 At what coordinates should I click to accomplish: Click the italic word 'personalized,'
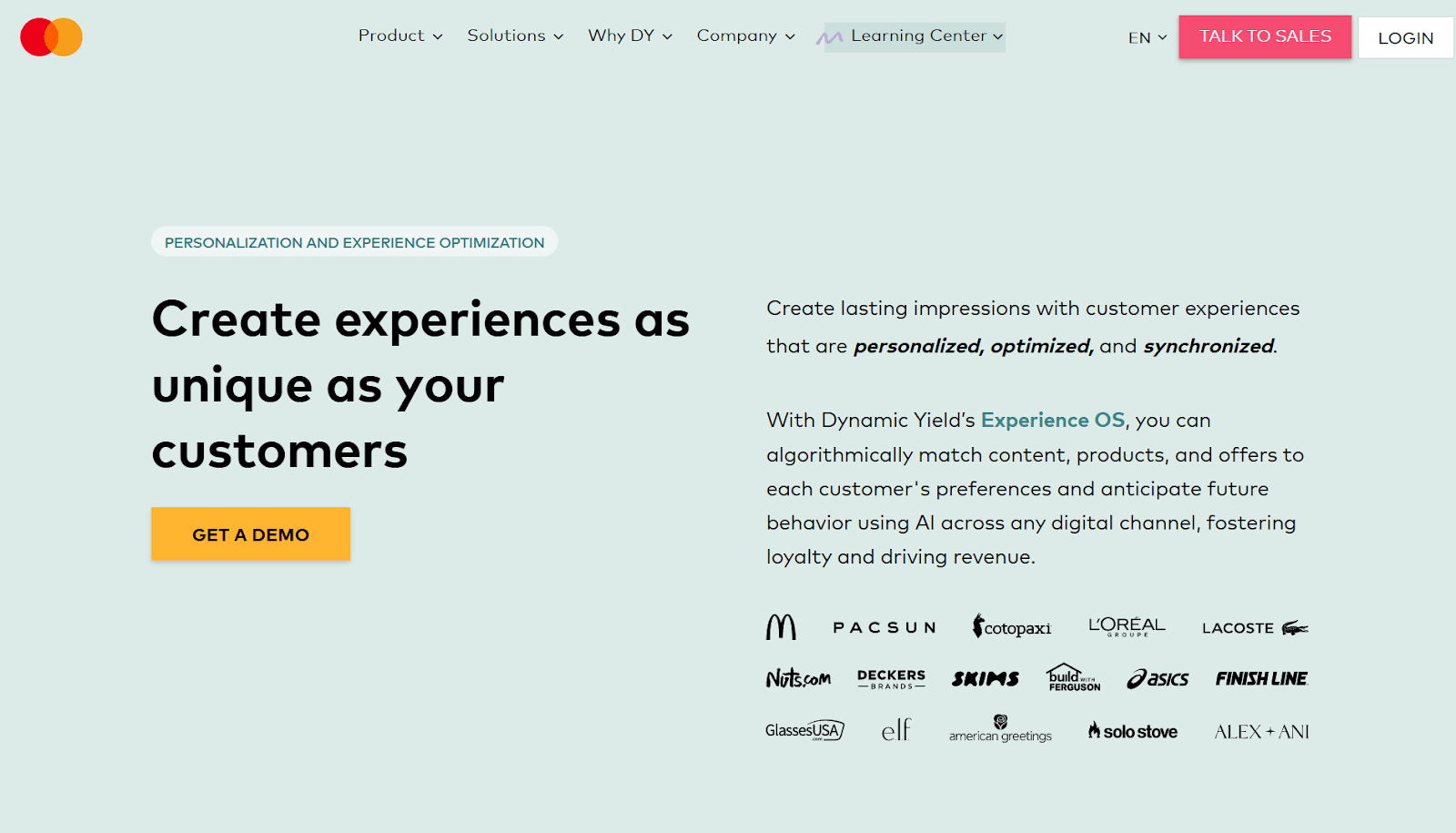919,347
